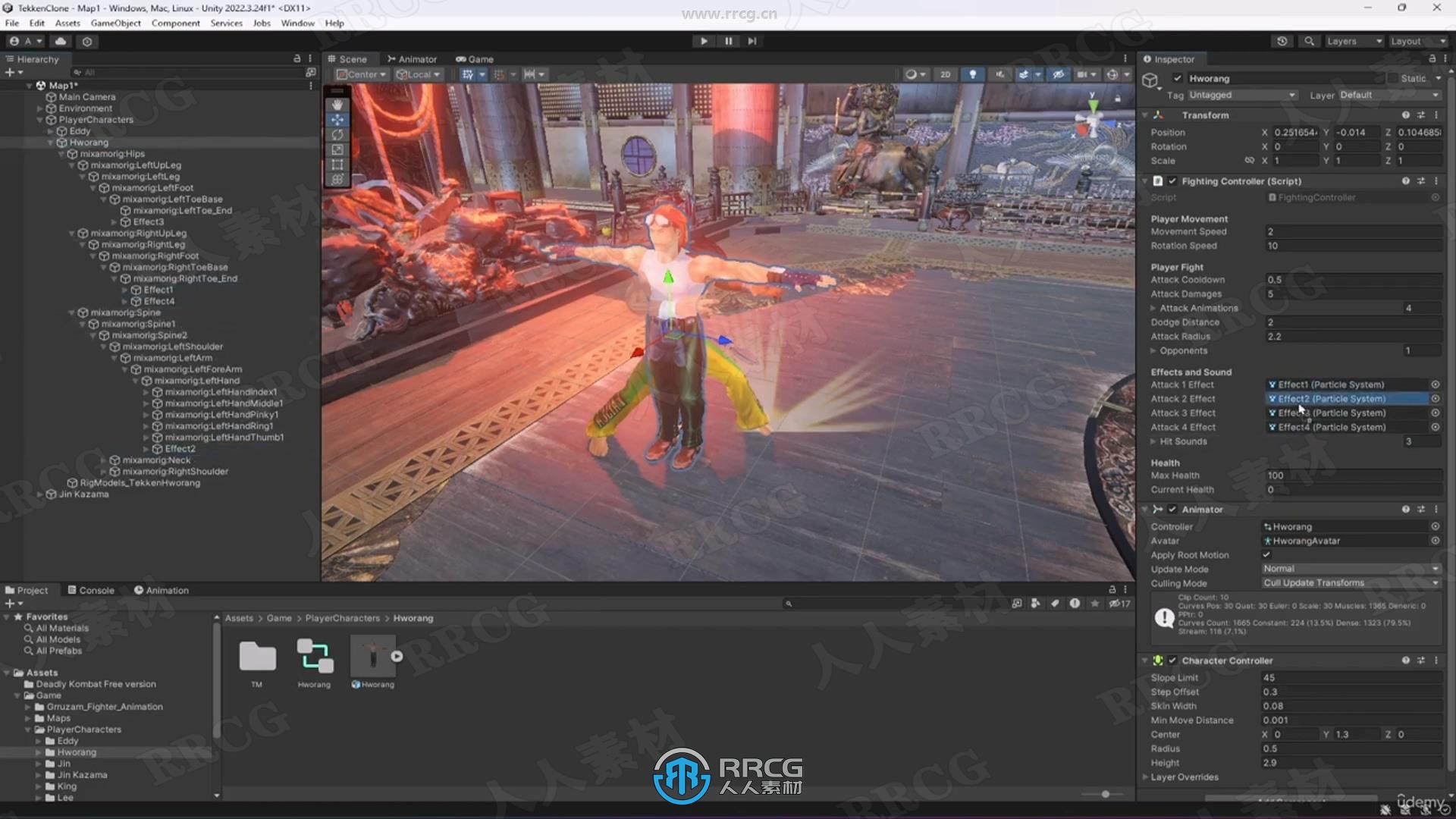Switch to the Animator tab

[x=412, y=59]
